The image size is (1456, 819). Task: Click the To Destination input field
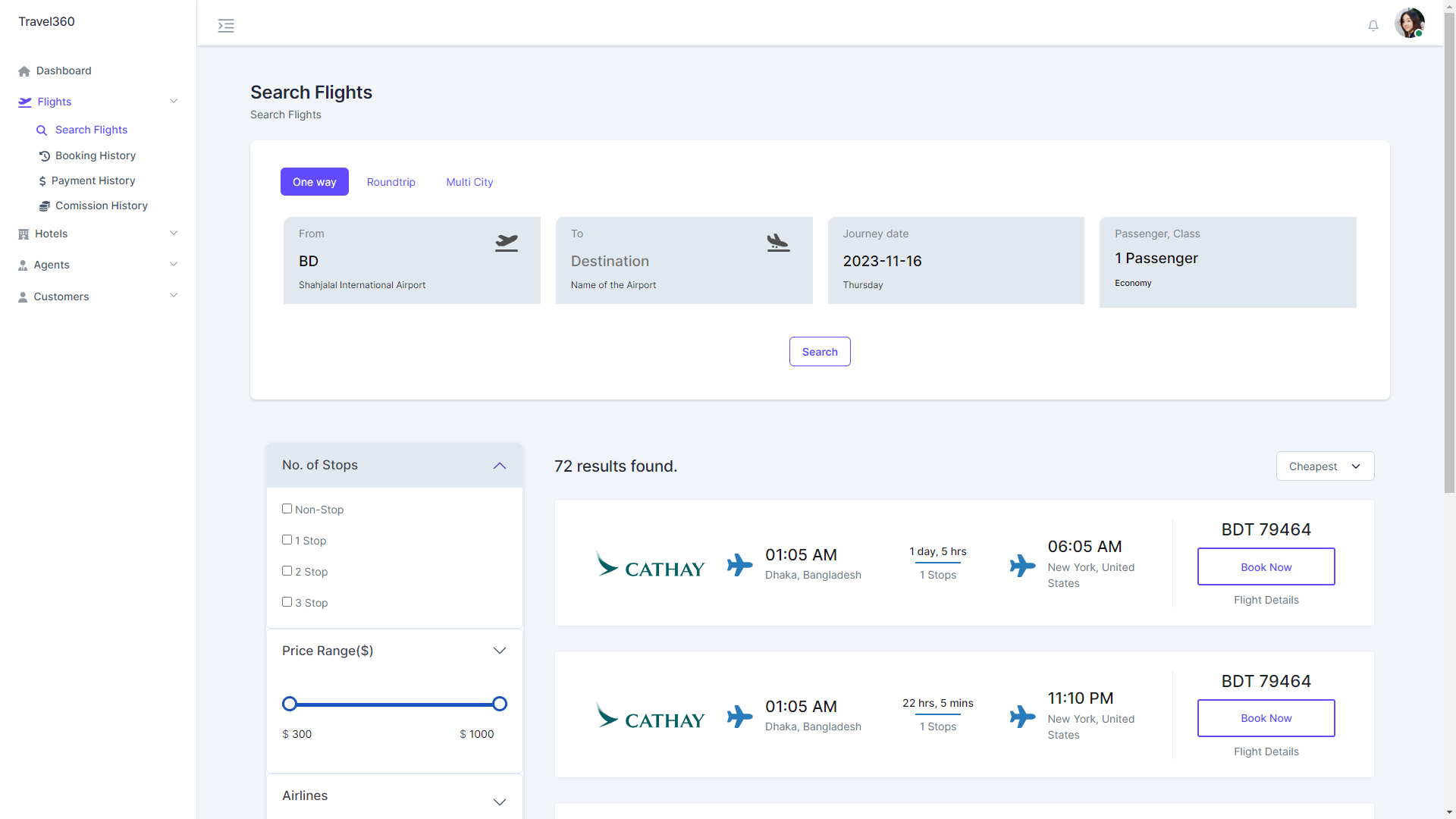pyautogui.click(x=684, y=261)
